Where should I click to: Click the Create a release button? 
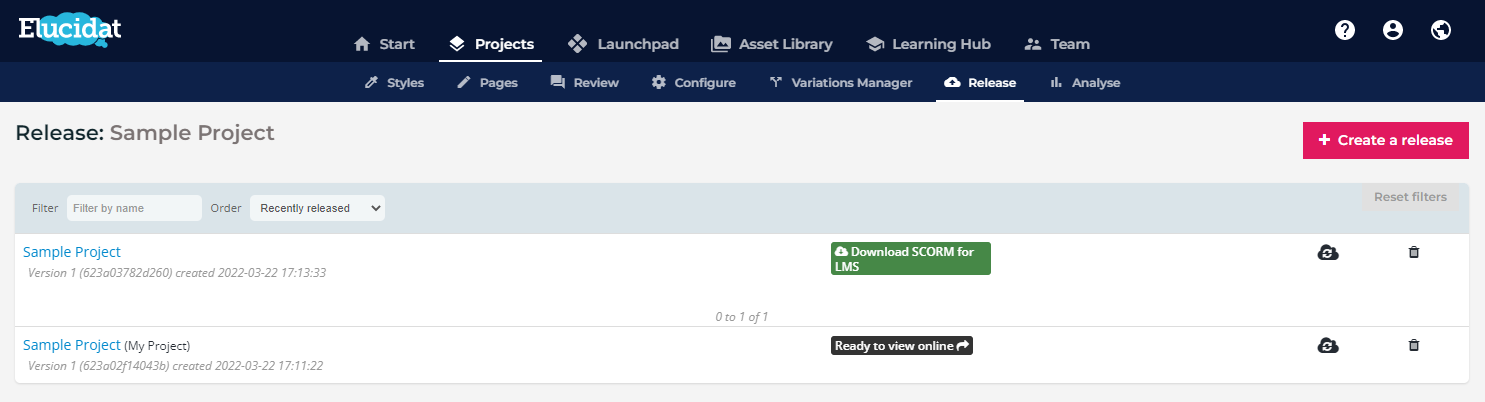tap(1385, 140)
